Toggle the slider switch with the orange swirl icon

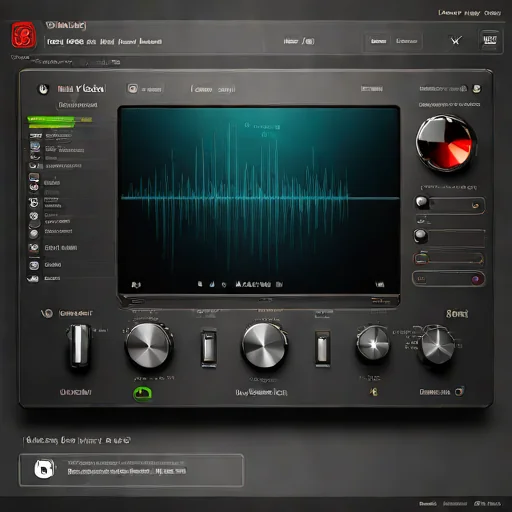[450, 204]
